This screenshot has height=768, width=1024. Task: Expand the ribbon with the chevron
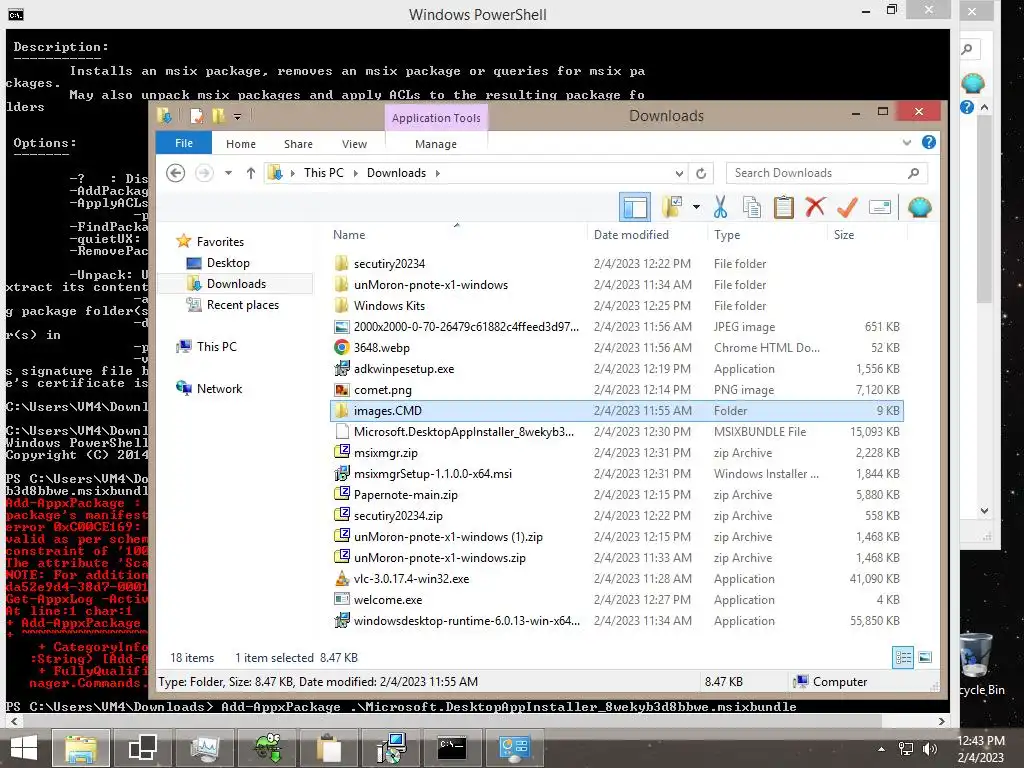point(906,142)
